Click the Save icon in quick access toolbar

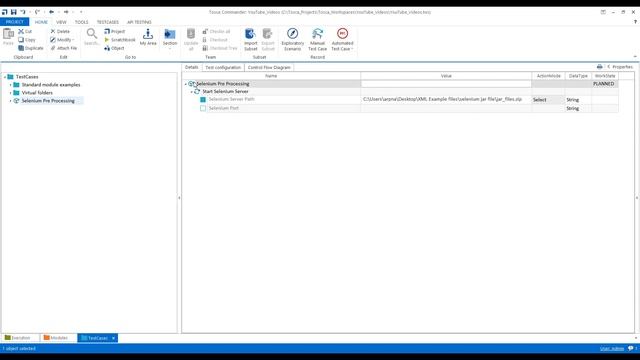pos(13,12)
